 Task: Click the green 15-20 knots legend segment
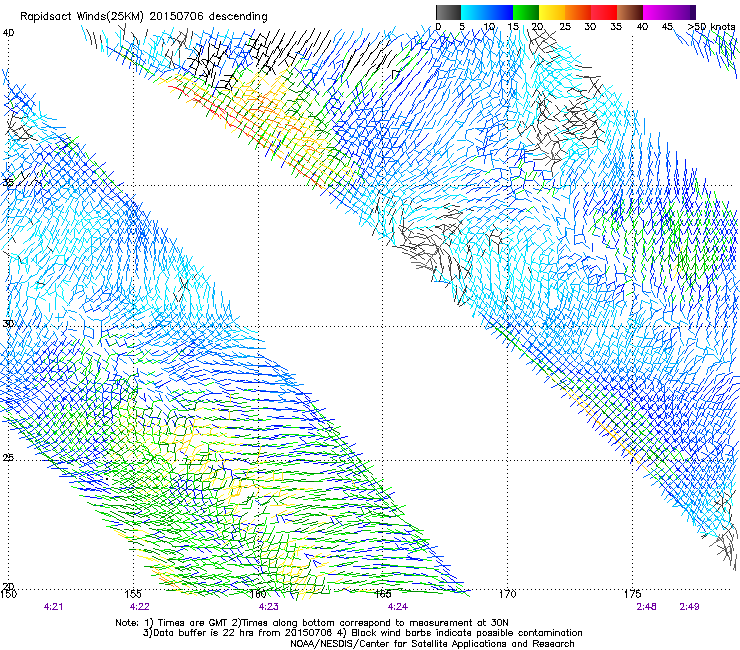(526, 12)
